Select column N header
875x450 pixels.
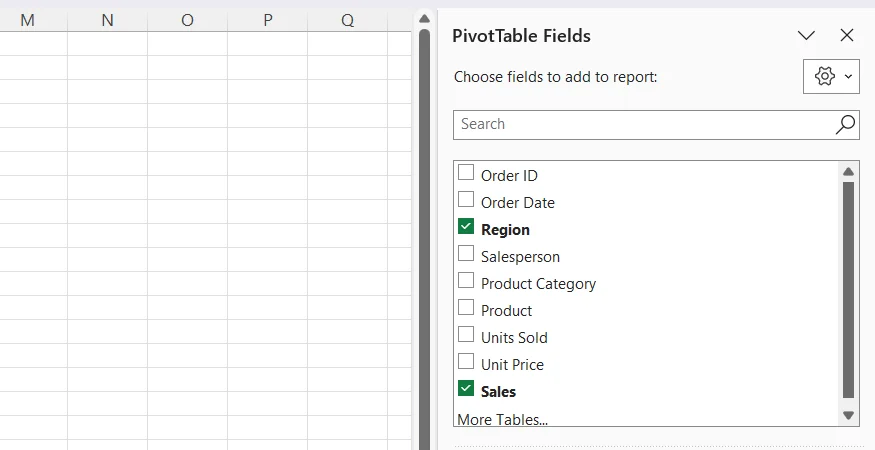[x=107, y=21]
